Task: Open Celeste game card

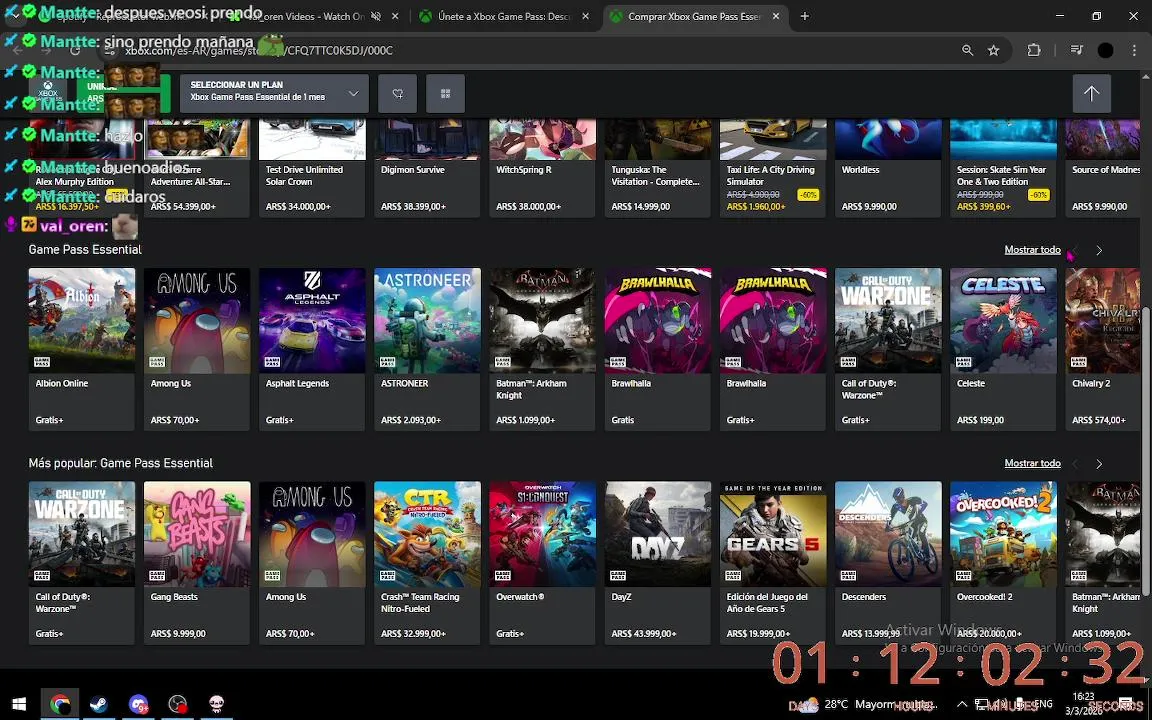Action: point(1003,349)
